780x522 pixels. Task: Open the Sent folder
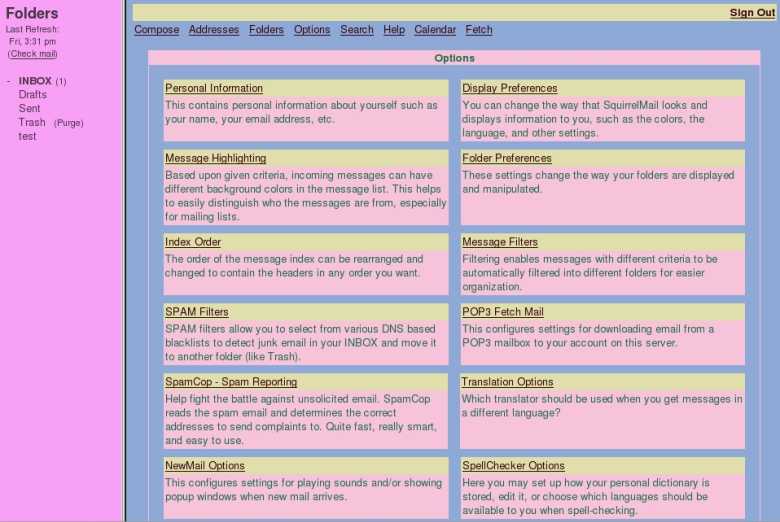pyautogui.click(x=29, y=109)
